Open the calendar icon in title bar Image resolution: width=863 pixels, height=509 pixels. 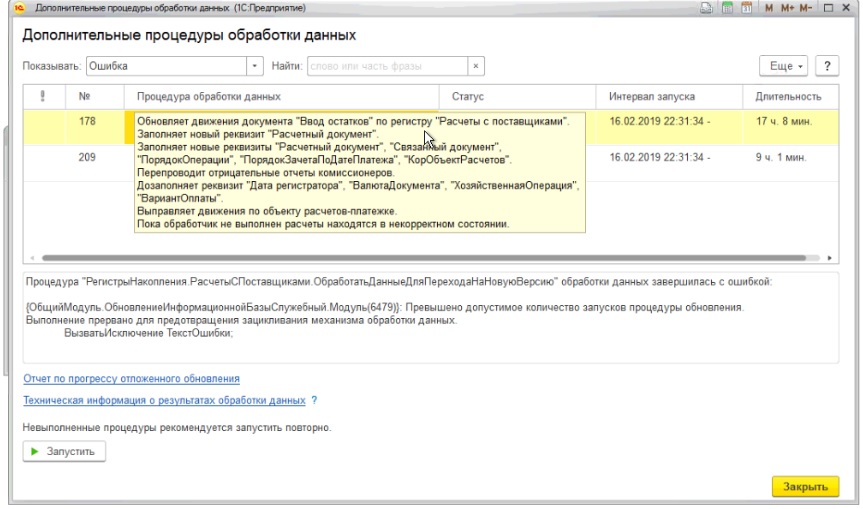744,9
